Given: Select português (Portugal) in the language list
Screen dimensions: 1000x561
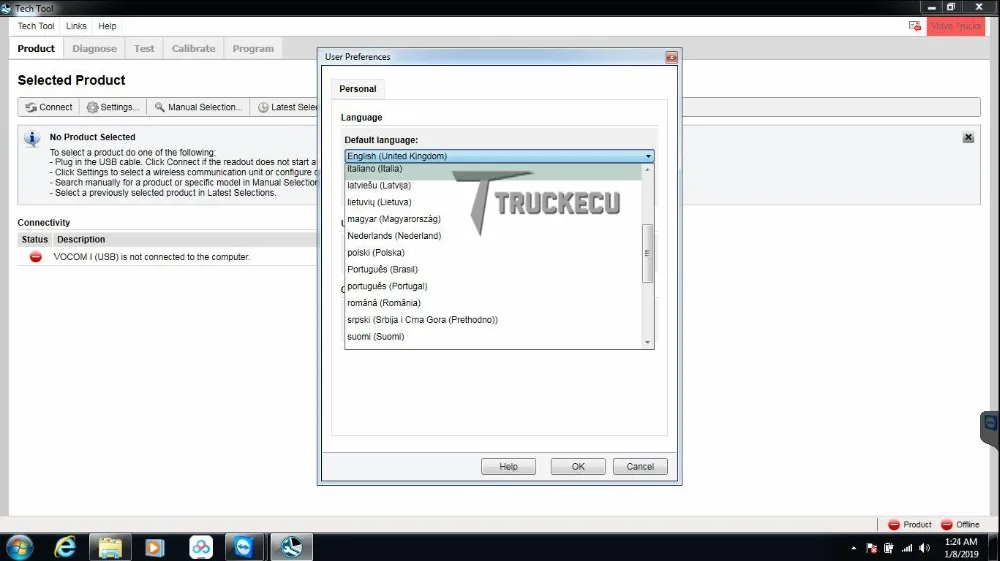Looking at the screenshot, I should tap(493, 286).
